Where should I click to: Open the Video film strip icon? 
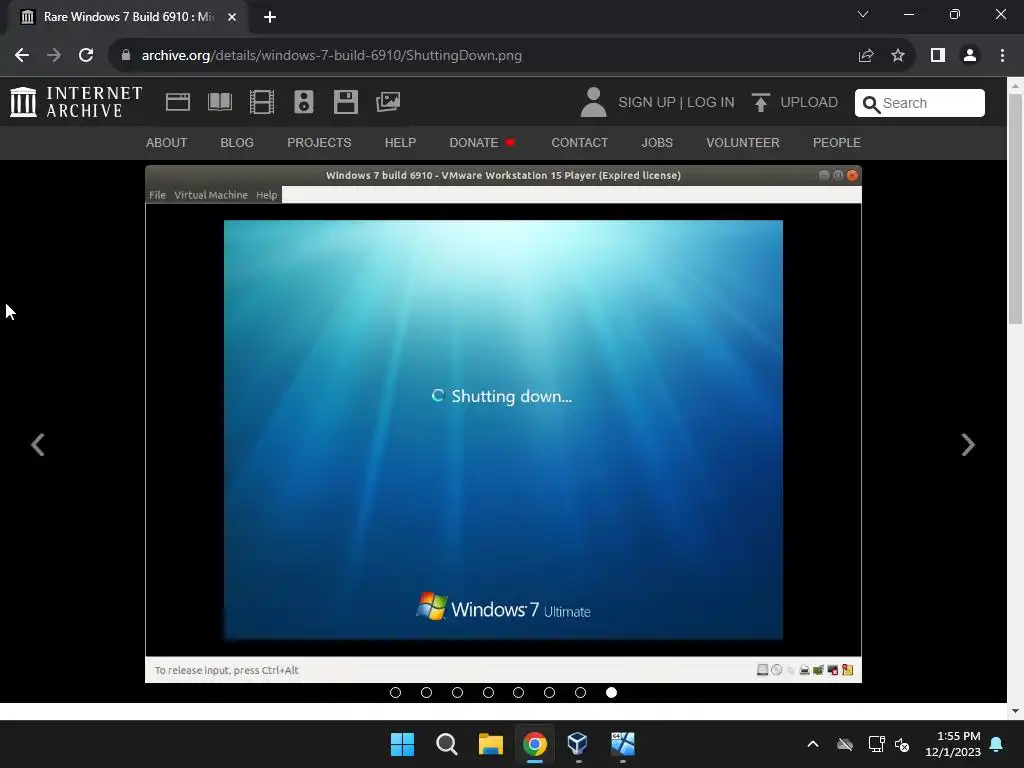(262, 102)
